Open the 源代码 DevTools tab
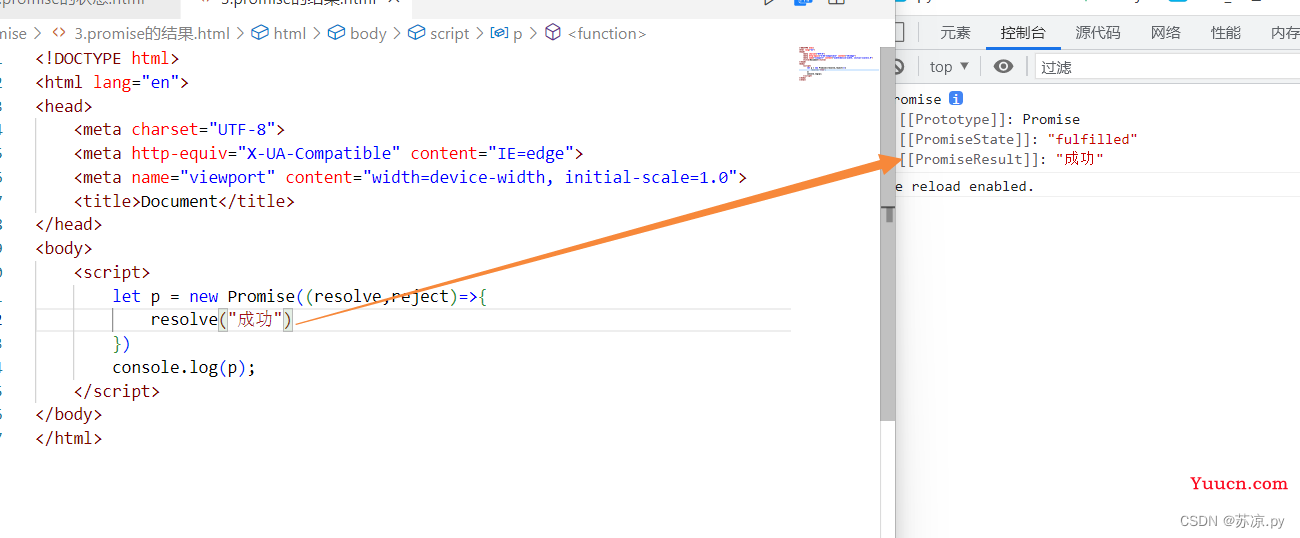Image resolution: width=1300 pixels, height=538 pixels. [x=1098, y=32]
